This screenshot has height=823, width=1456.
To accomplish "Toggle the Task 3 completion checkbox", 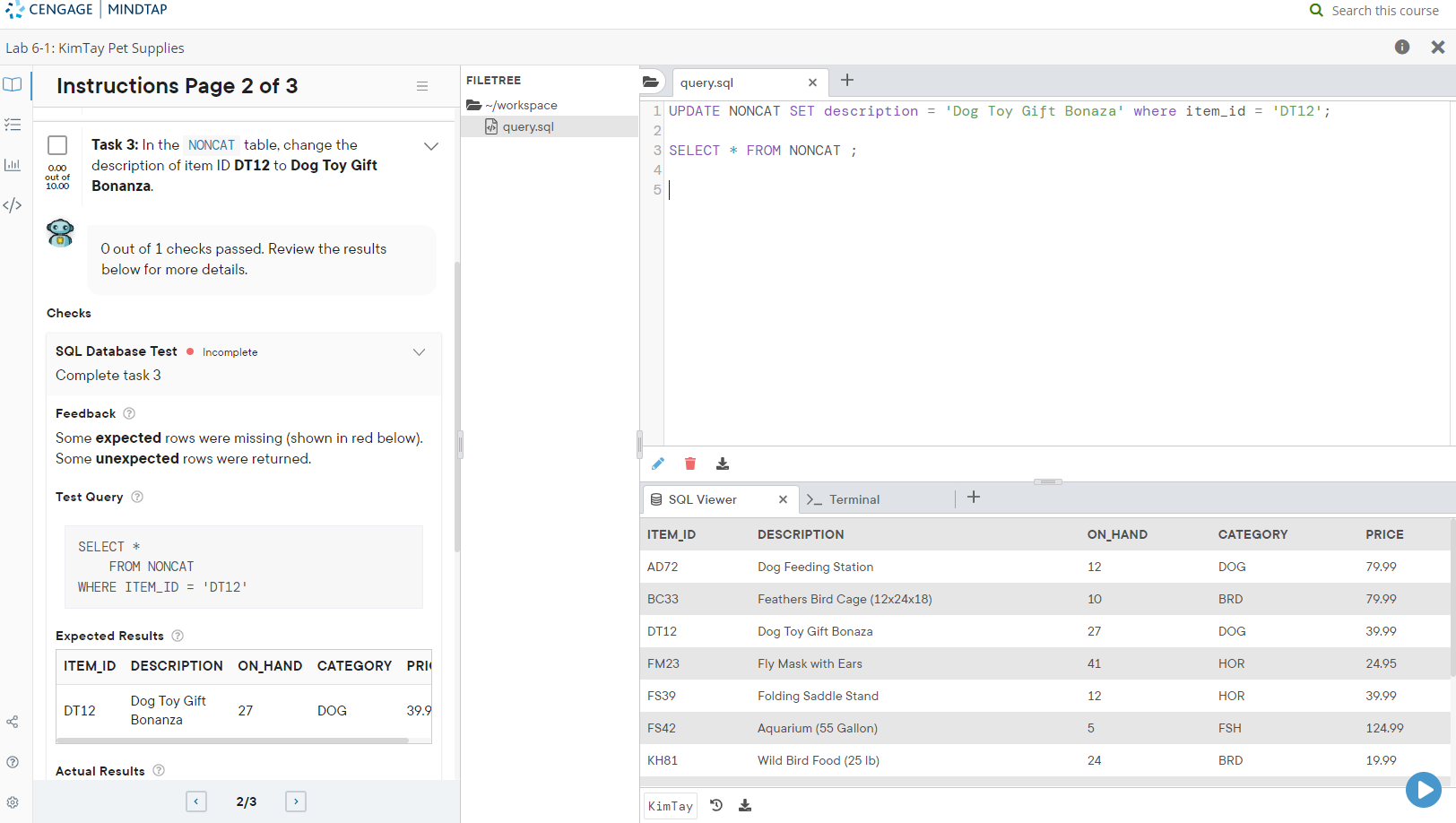I will 57,145.
